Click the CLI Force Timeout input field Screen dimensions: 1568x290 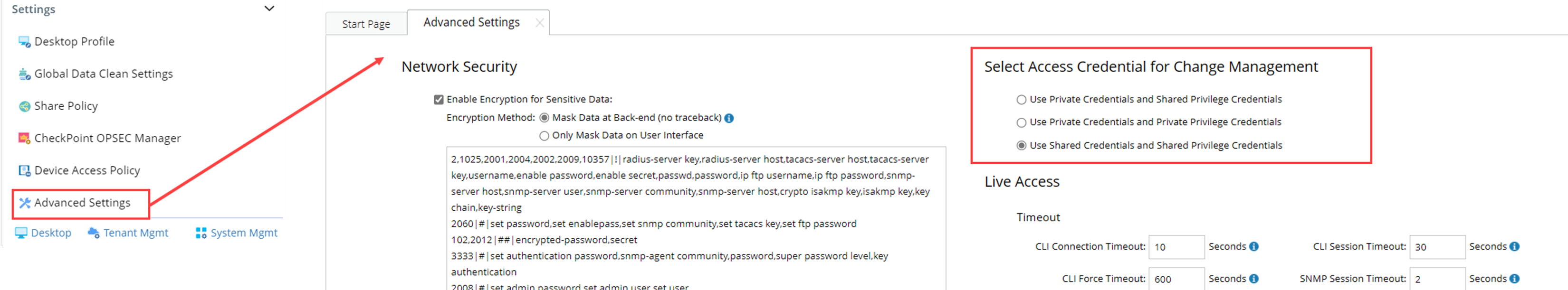(x=1176, y=279)
